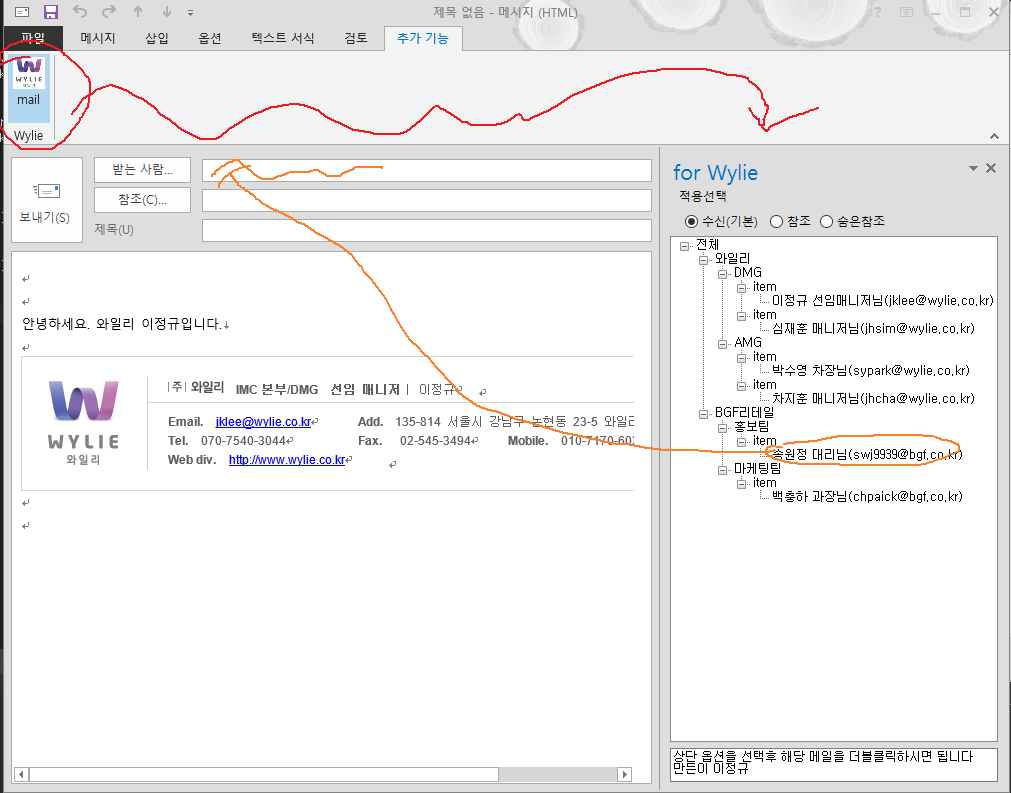Screen dimensions: 1011x793
Task: Switch to the 삽입 ribbon tab
Action: [157, 38]
